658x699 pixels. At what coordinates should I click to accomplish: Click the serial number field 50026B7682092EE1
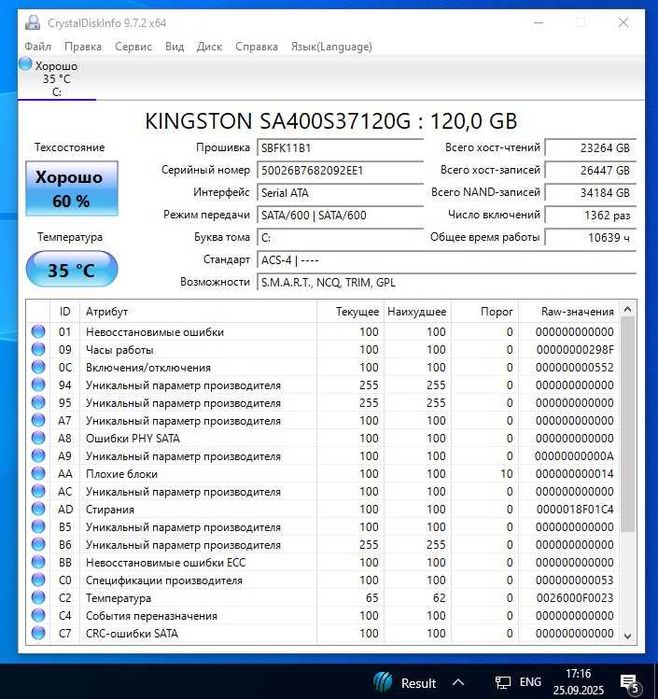tap(340, 170)
